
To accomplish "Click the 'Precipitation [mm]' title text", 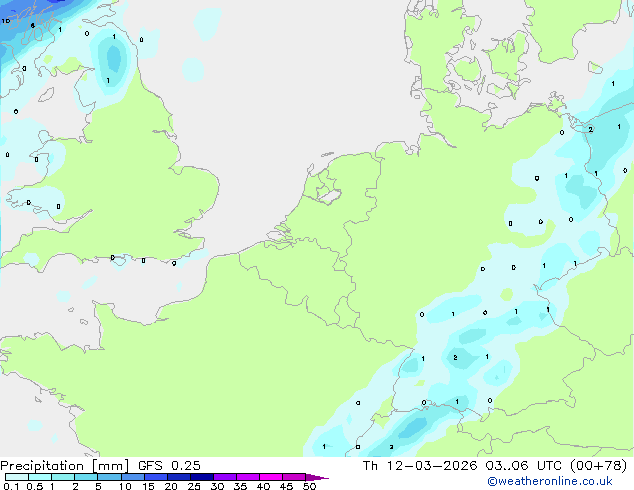I will tap(64, 466).
